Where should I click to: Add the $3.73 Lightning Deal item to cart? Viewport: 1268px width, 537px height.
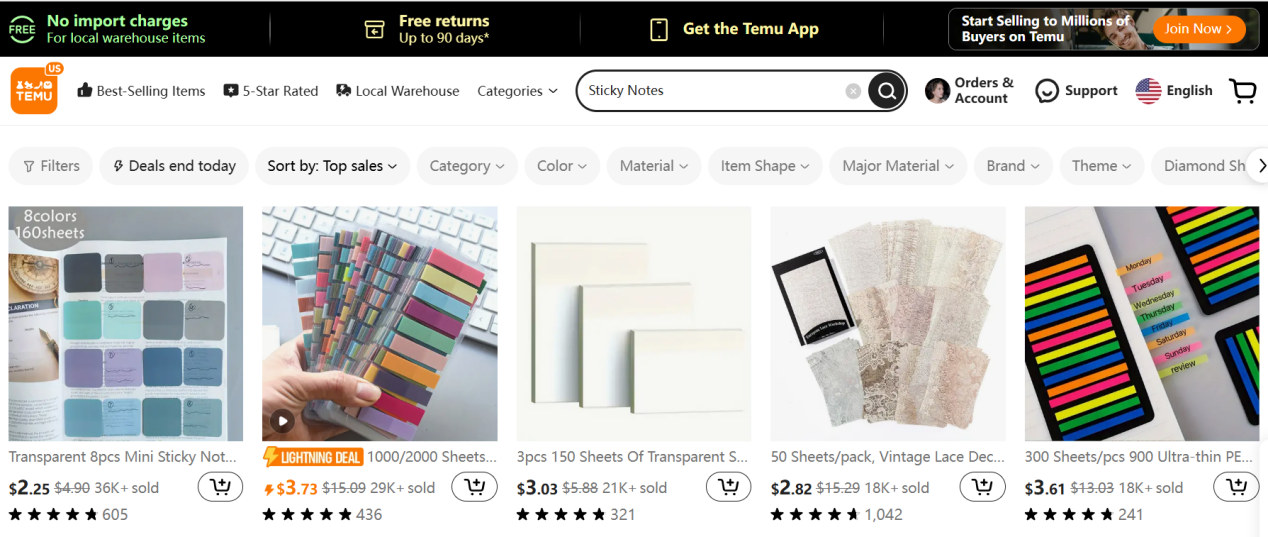[474, 488]
